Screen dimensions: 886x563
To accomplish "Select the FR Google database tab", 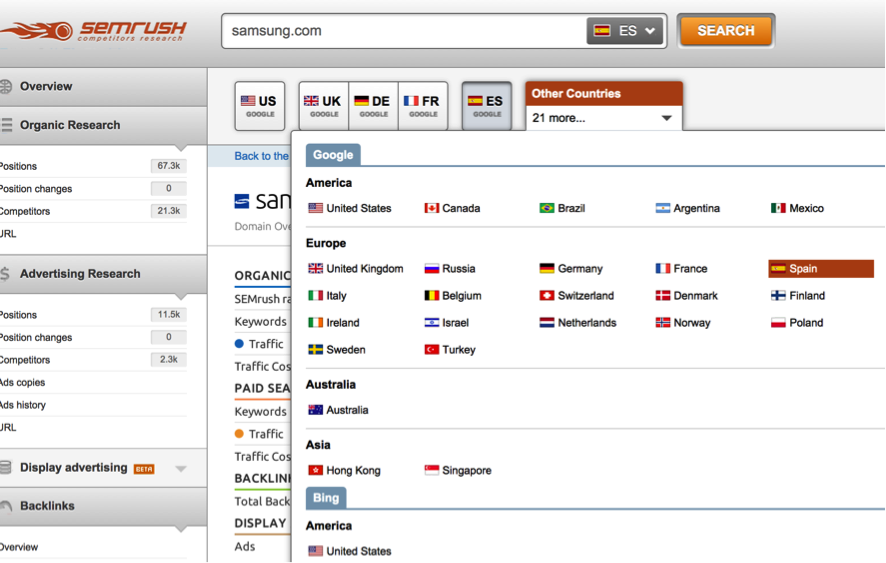I will tap(423, 106).
